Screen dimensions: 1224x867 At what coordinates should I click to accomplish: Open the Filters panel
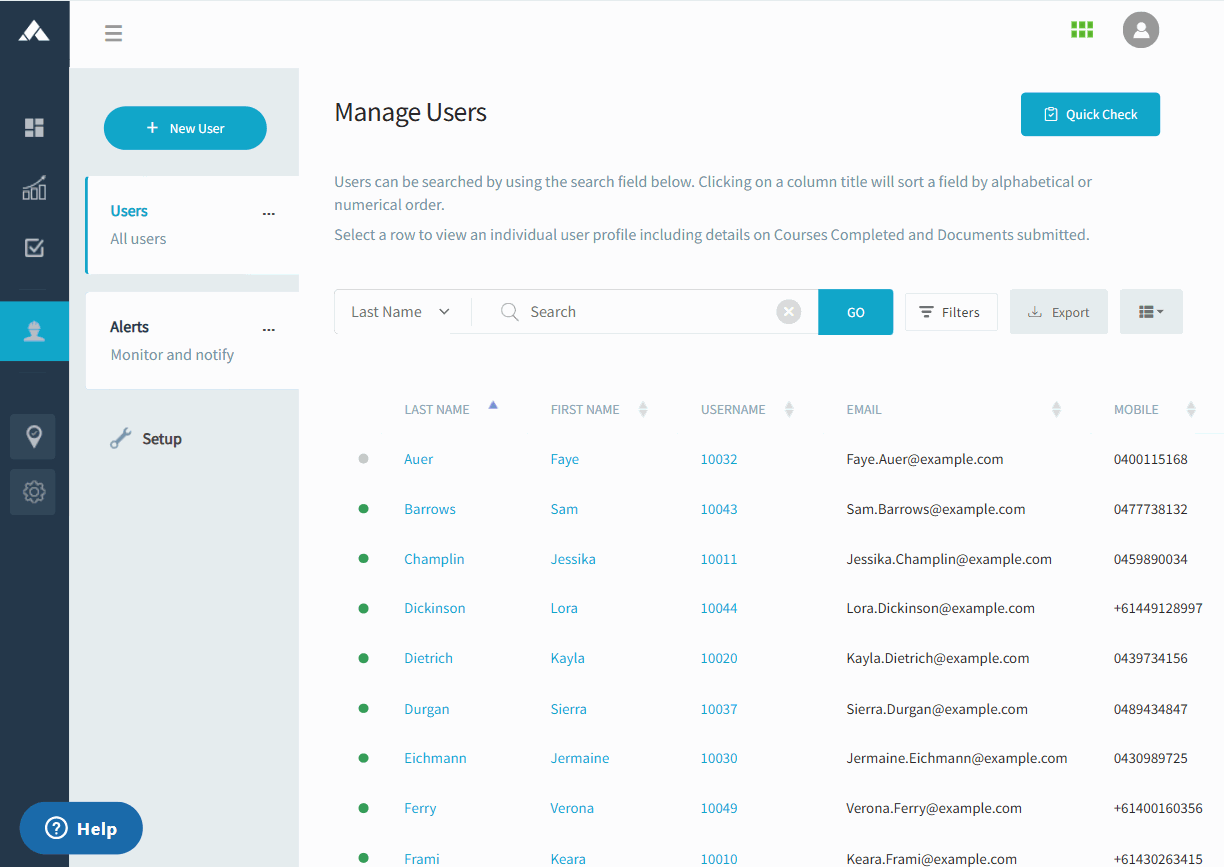pos(950,312)
